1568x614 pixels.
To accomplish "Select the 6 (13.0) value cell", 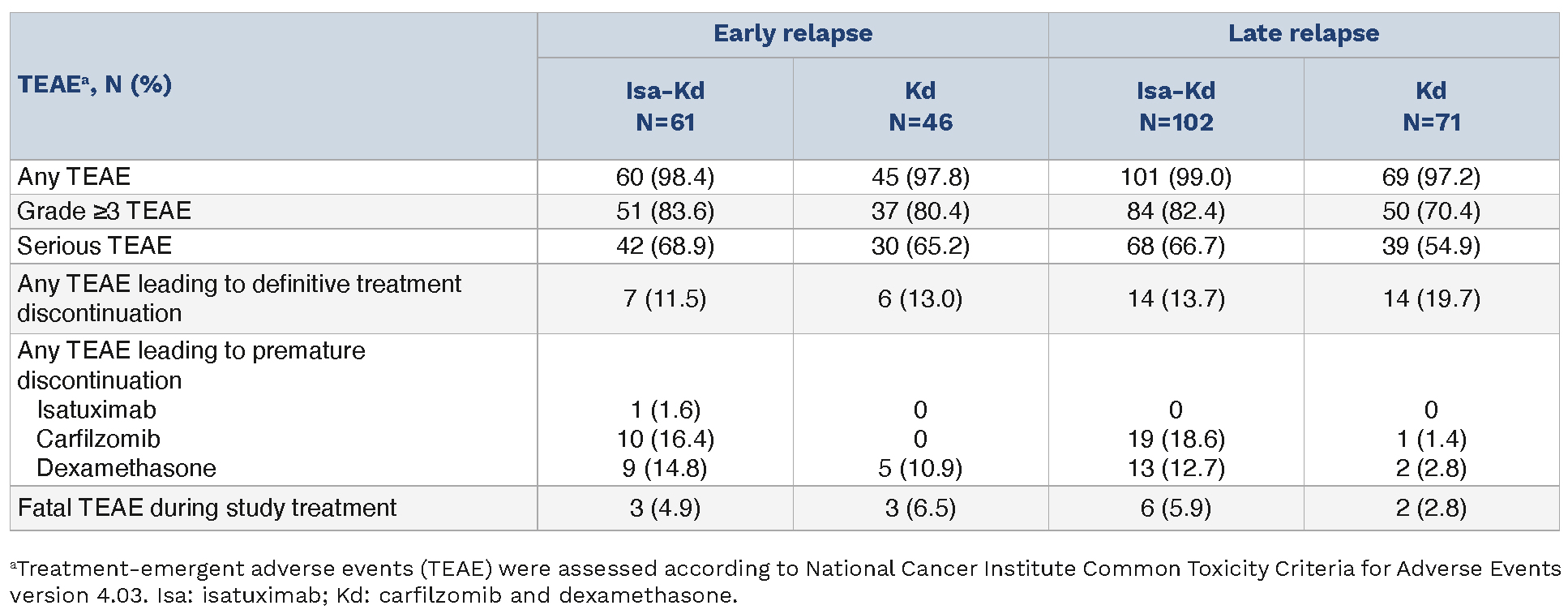I will point(920,298).
